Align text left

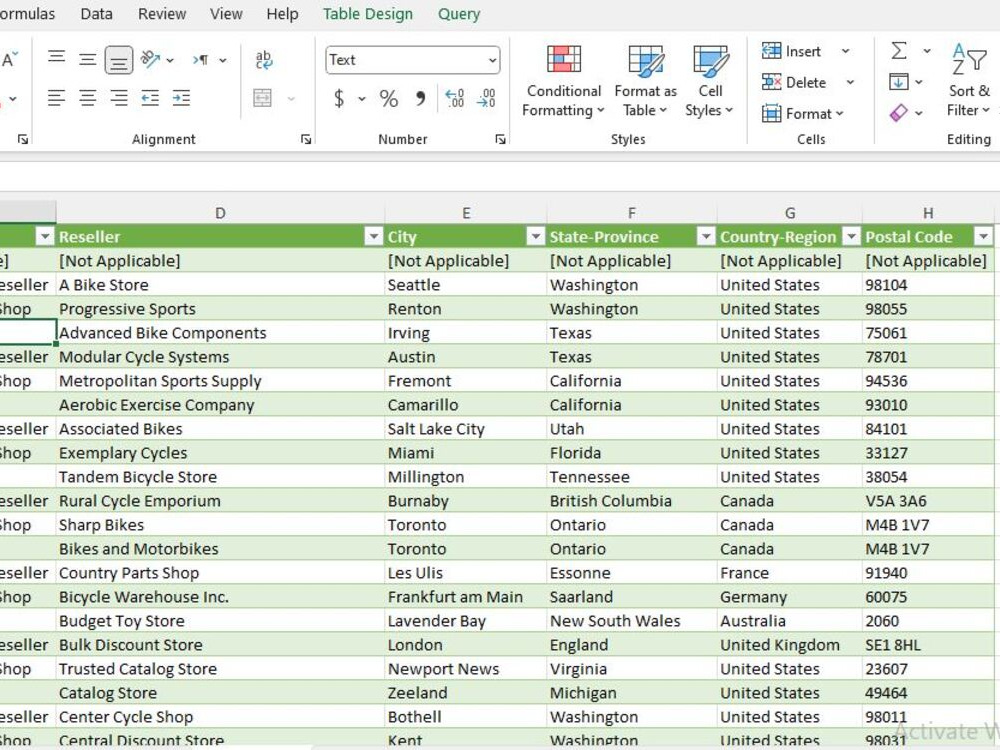coord(56,98)
